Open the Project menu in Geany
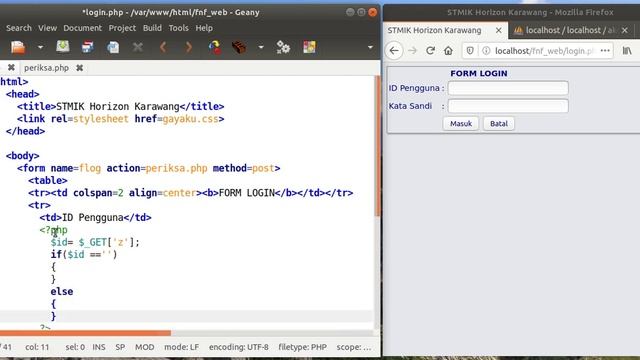The width and height of the screenshot is (640, 360). click(122, 28)
